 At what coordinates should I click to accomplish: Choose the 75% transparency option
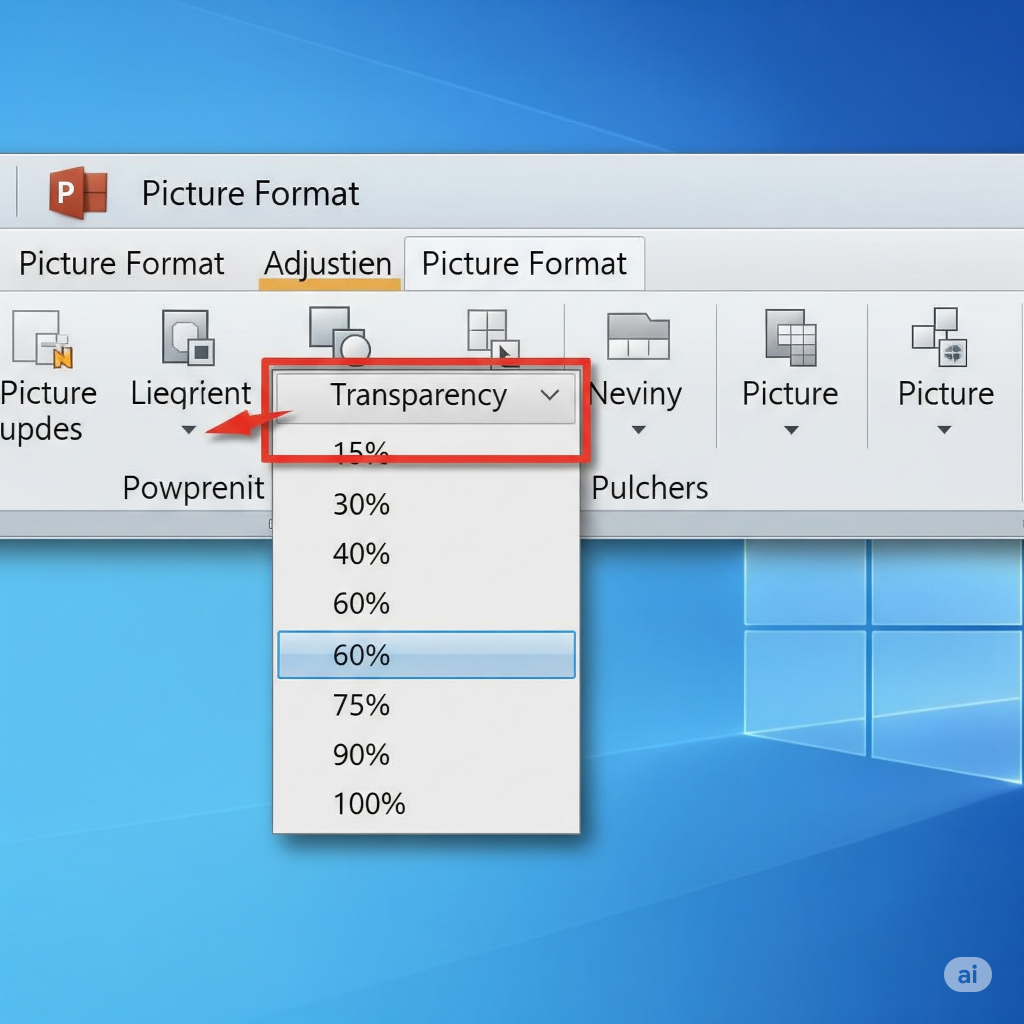coord(361,705)
